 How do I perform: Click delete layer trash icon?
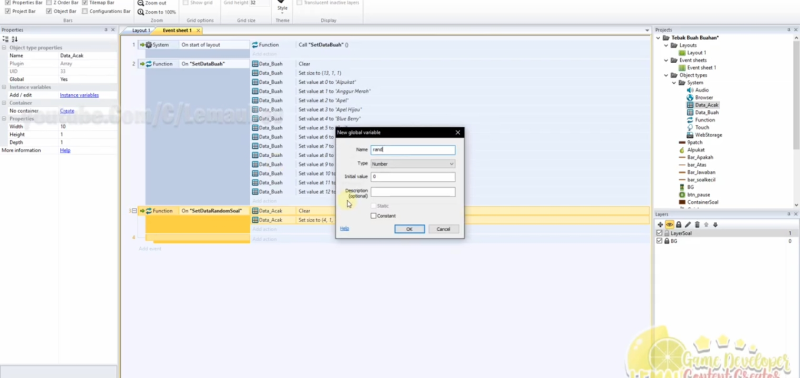697,224
